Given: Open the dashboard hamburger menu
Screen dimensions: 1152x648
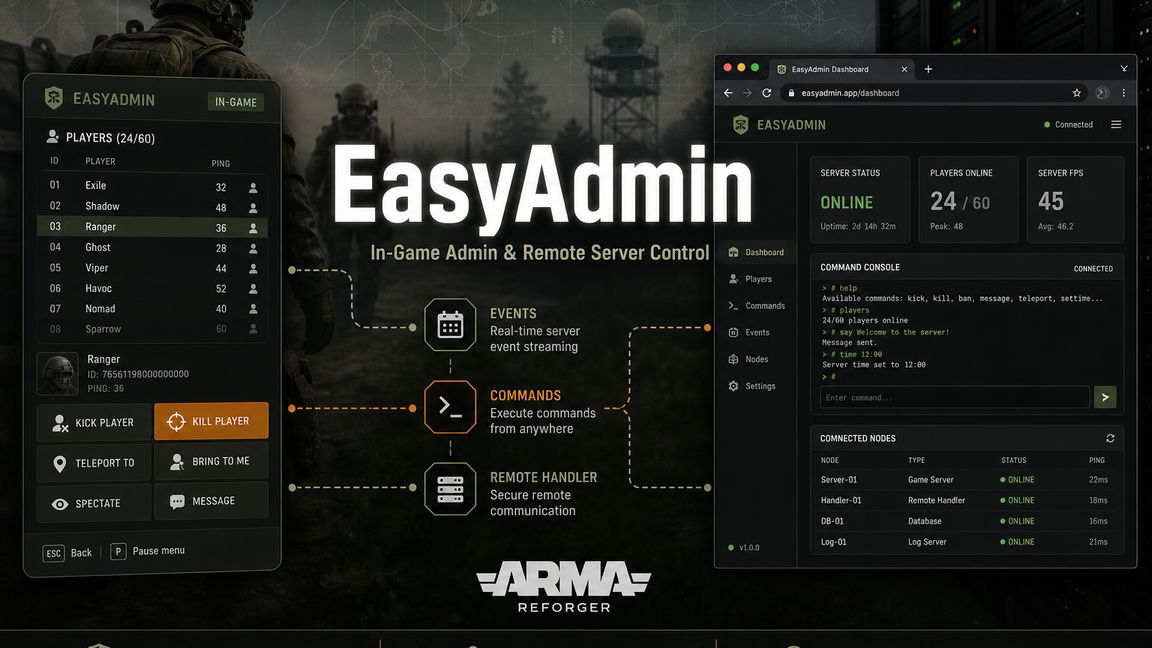Looking at the screenshot, I should [1116, 125].
